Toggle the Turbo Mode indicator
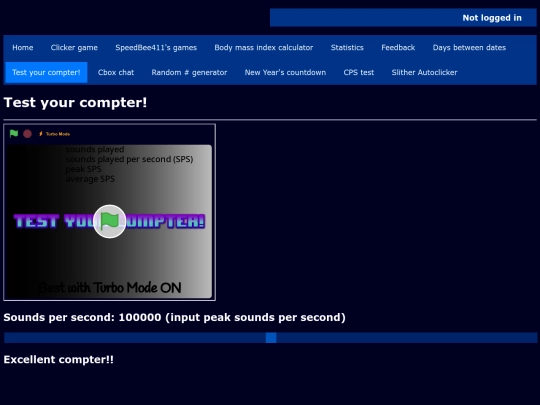The image size is (540, 405). 54,134
